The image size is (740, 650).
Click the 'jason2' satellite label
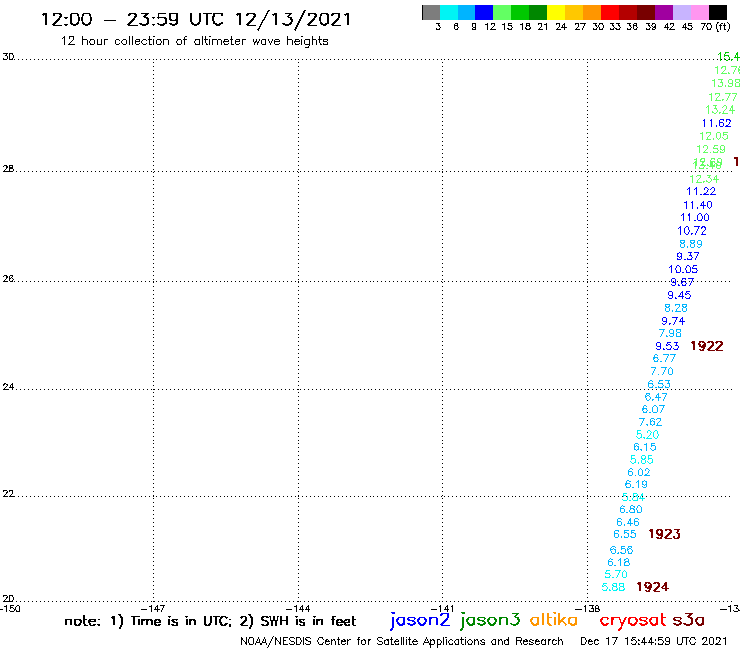point(420,620)
